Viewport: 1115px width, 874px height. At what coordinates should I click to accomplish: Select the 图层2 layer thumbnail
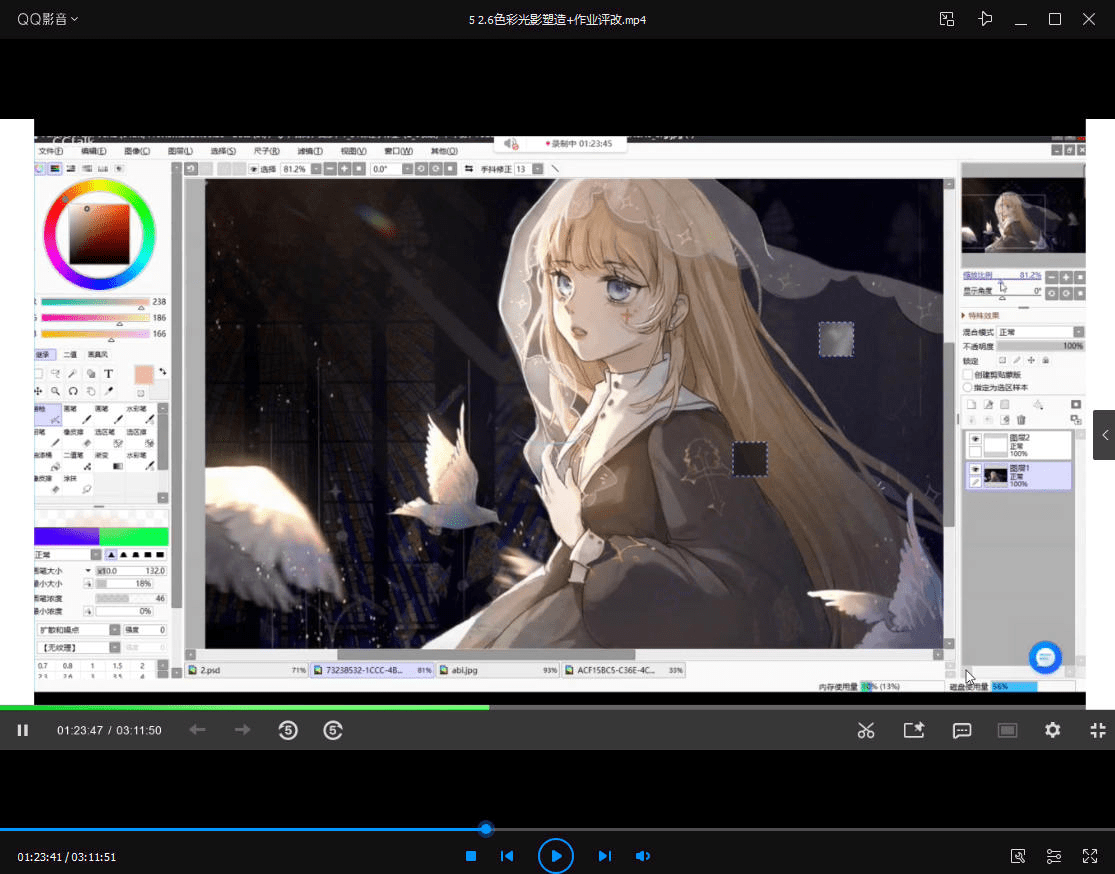(x=996, y=445)
